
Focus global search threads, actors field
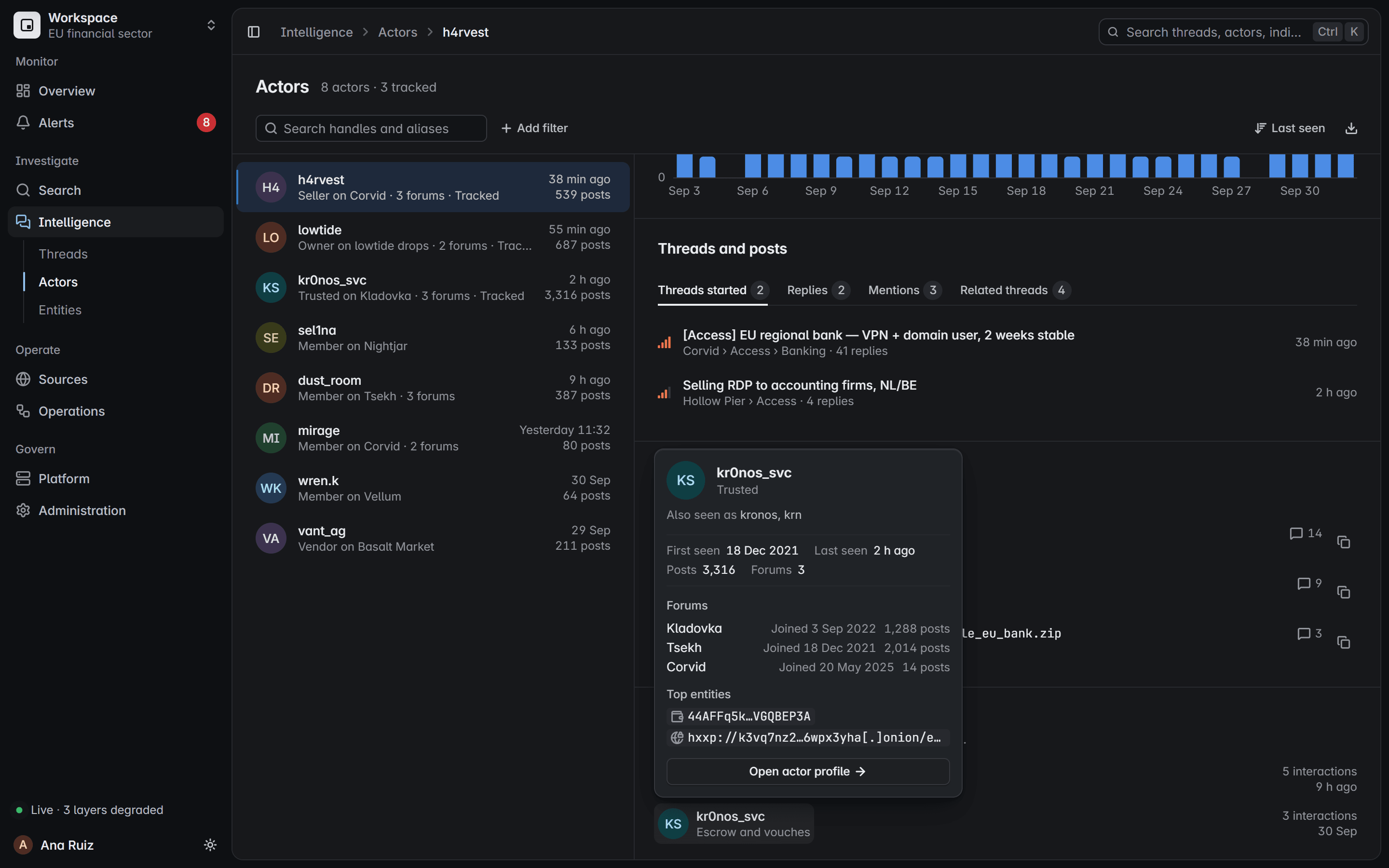(1233, 32)
